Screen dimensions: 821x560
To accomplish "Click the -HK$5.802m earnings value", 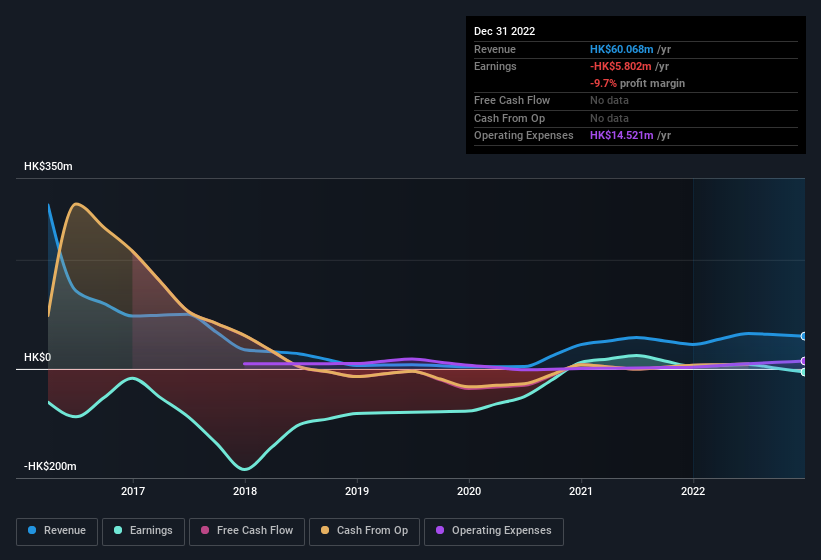I will coord(620,66).
